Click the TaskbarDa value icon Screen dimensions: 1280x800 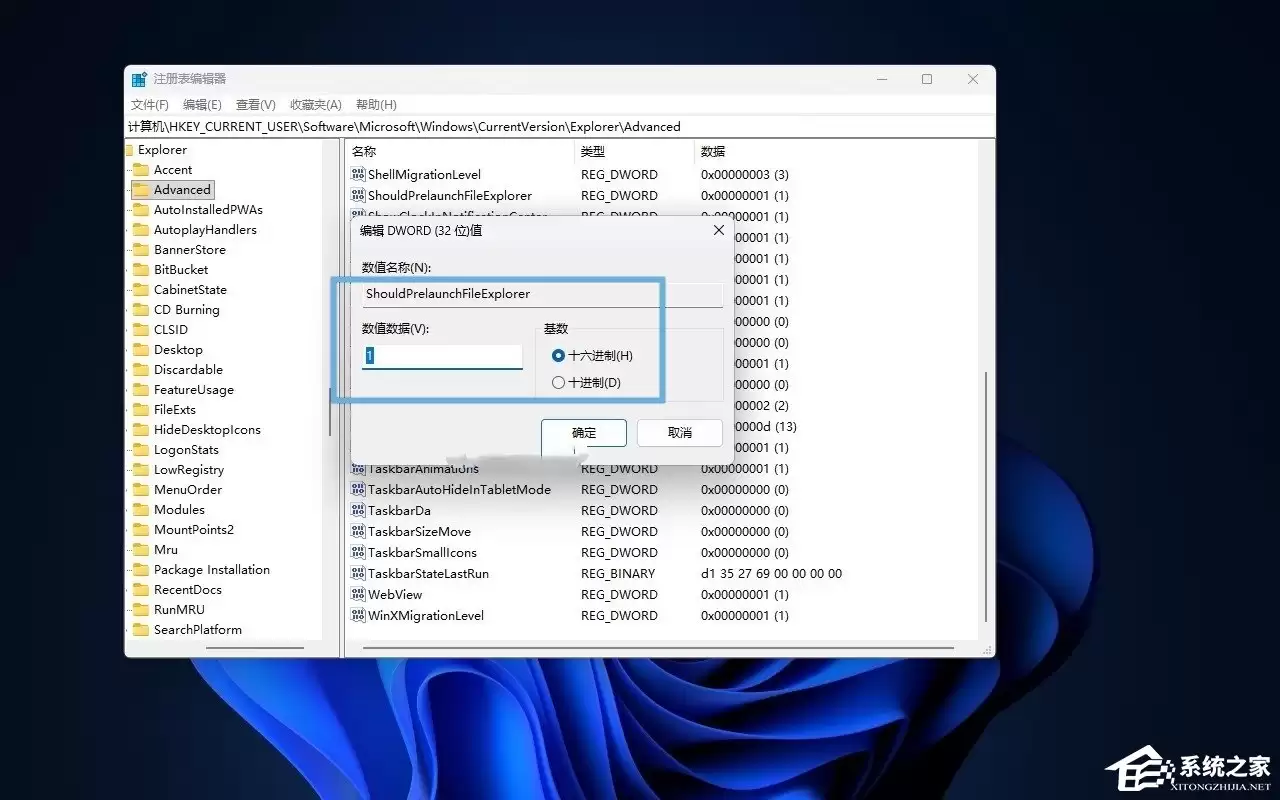point(358,510)
